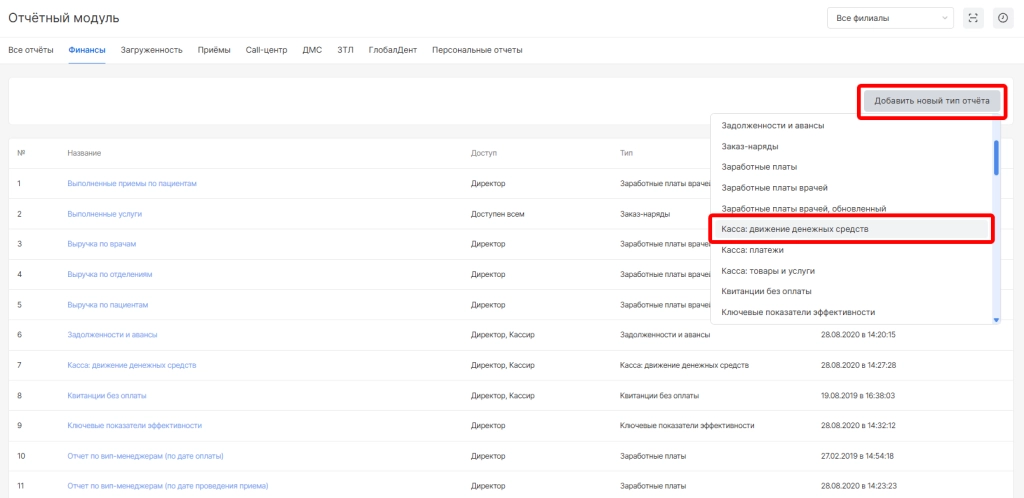Screen dimensions: 1024x498
Task: Open the Все филиалы branch dropdown
Action: [890, 18]
